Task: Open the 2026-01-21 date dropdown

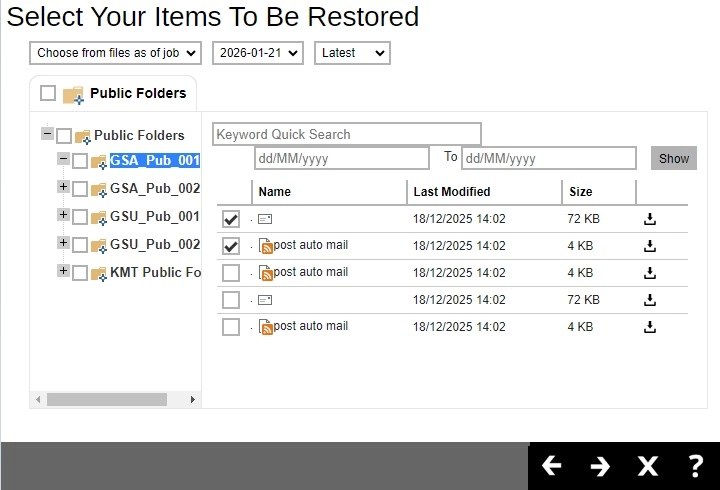Action: point(257,53)
